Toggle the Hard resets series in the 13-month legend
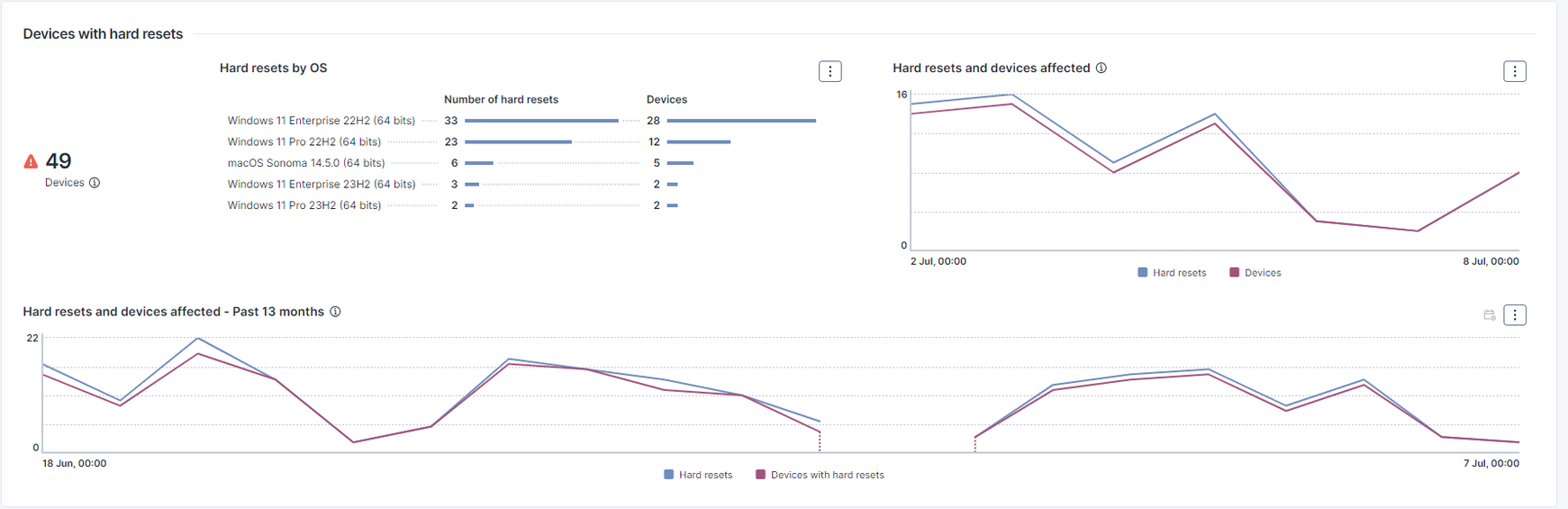This screenshot has height=509, width=1568. click(x=698, y=475)
